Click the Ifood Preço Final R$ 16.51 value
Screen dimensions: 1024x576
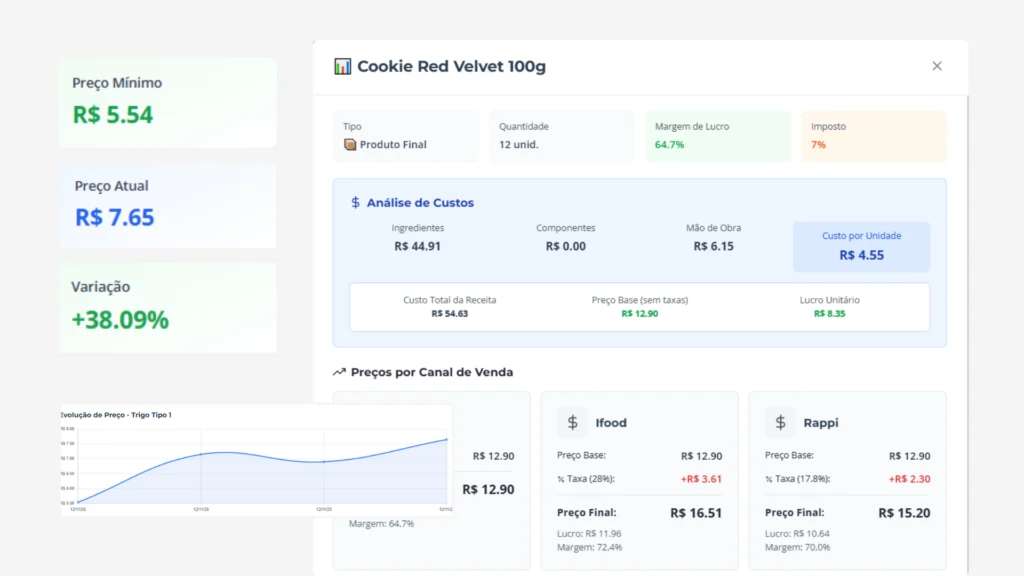coord(695,513)
